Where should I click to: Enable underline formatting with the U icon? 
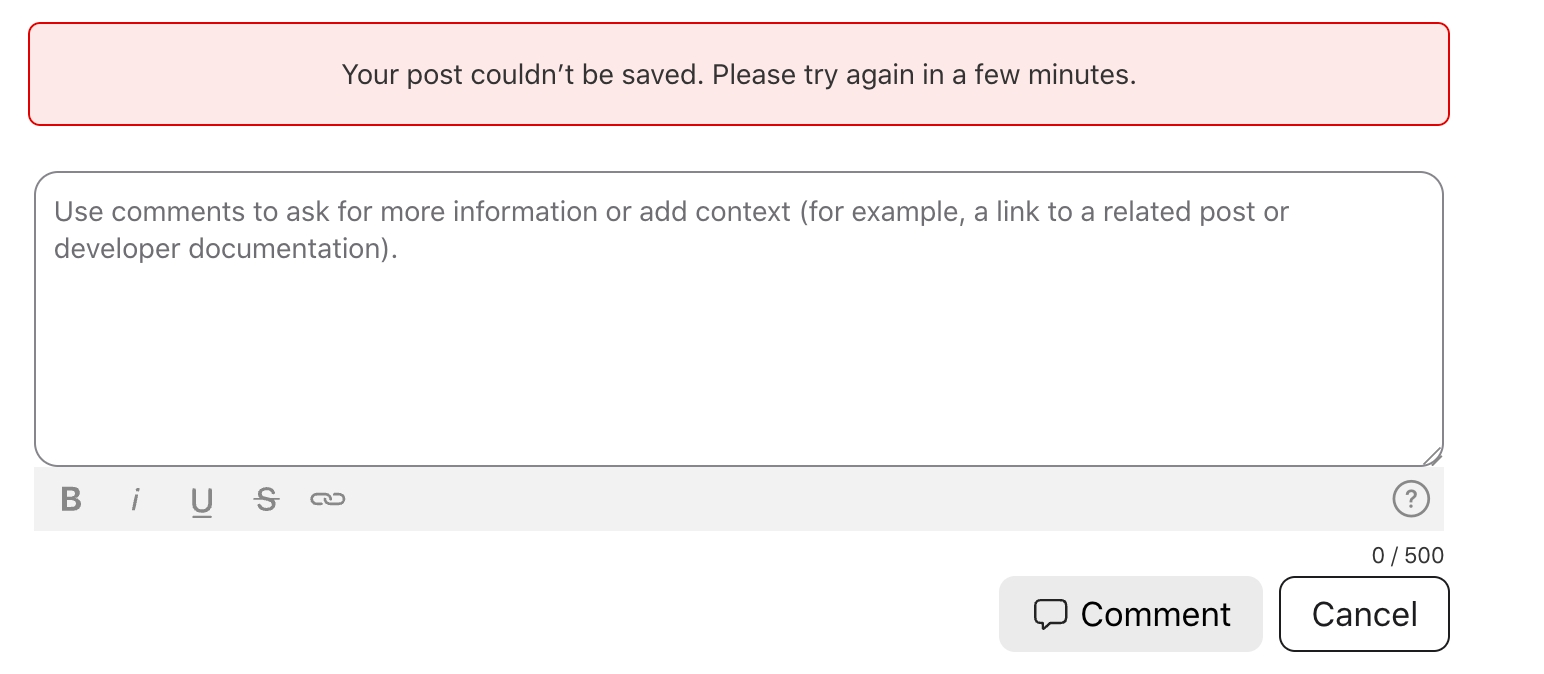[x=202, y=499]
